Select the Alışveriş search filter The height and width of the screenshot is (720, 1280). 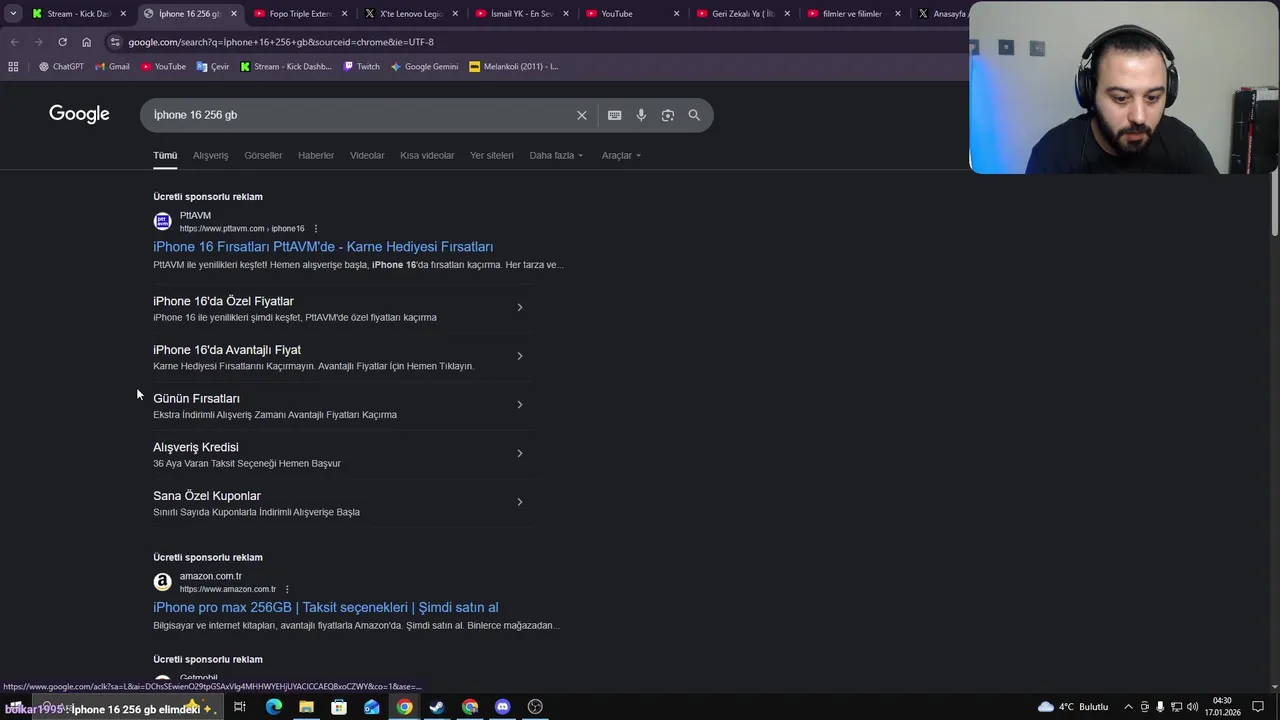click(x=210, y=155)
